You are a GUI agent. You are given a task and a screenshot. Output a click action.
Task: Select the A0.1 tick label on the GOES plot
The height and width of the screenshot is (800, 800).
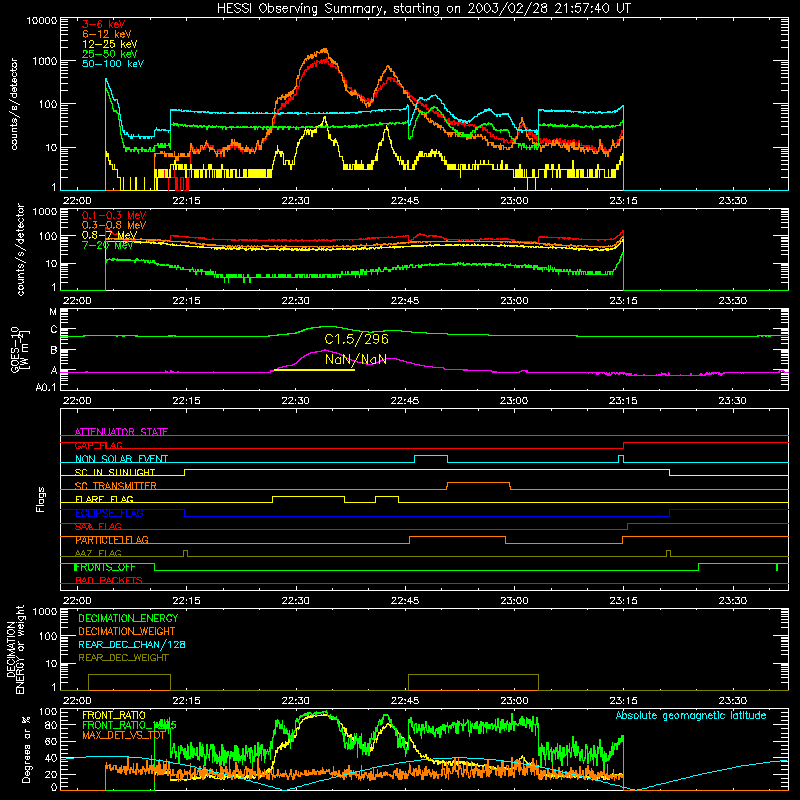46,387
